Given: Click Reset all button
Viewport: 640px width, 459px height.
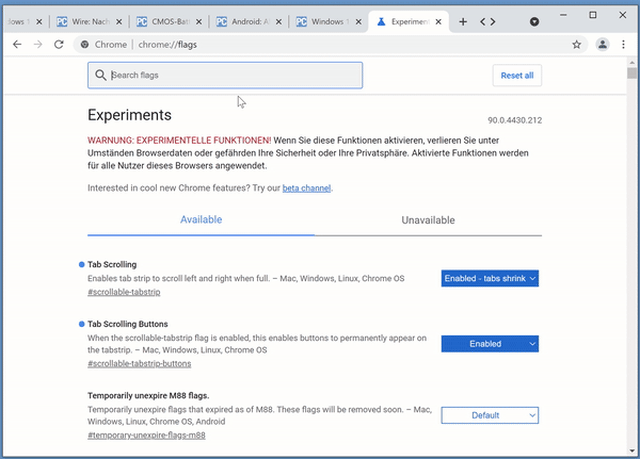Looking at the screenshot, I should pos(517,75).
